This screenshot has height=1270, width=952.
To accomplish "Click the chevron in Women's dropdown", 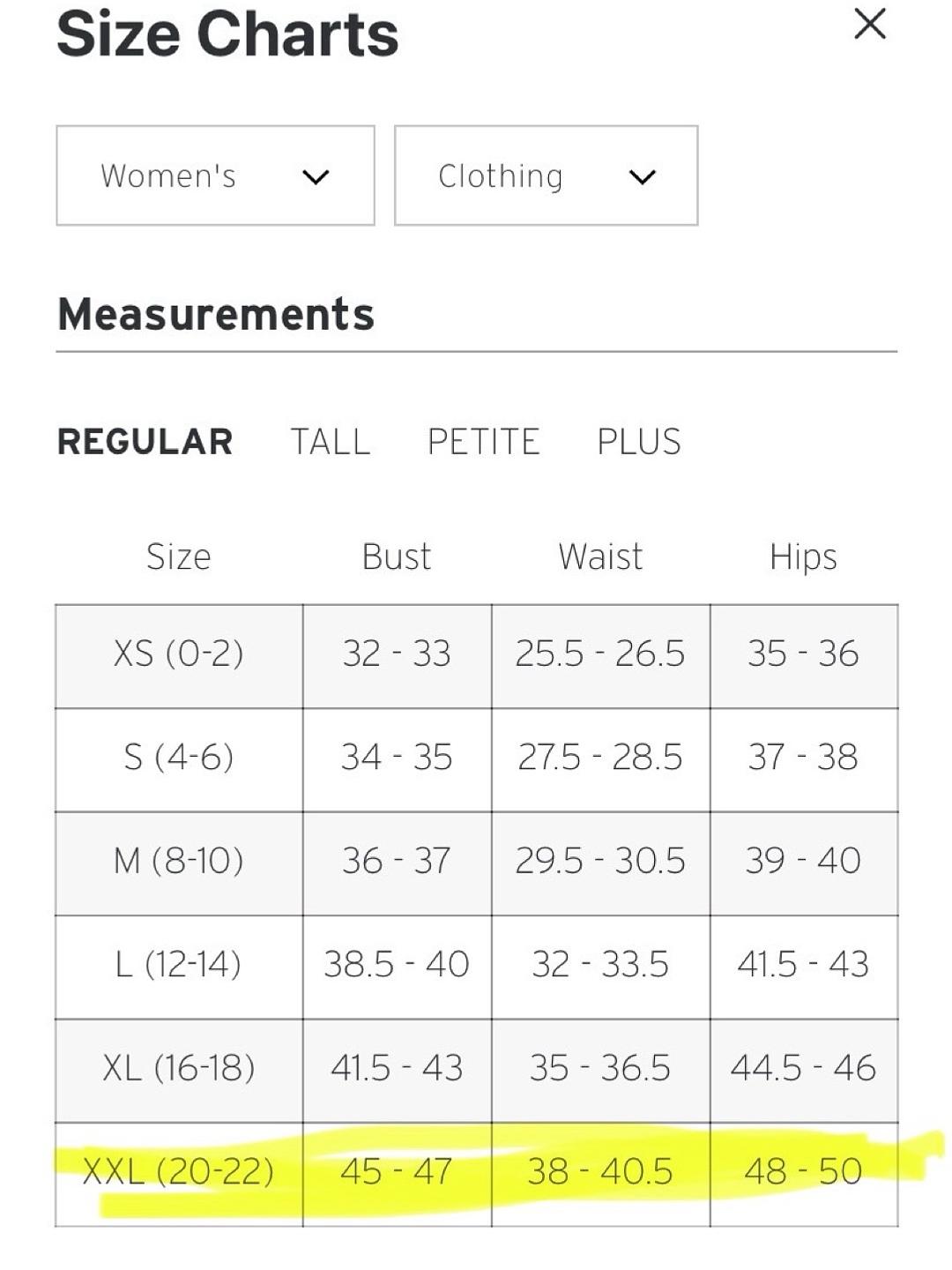I will pos(316,177).
